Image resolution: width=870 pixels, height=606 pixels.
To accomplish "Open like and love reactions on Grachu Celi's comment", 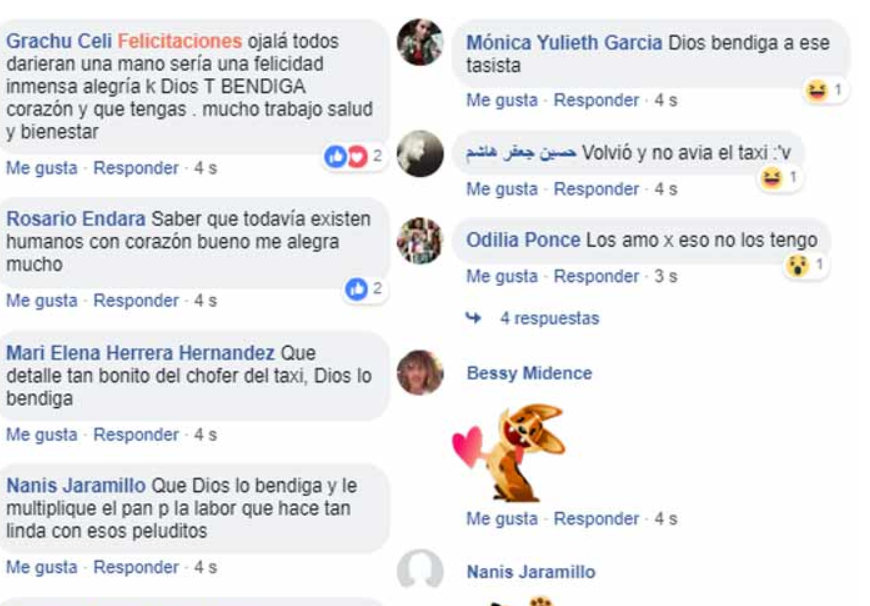I will pyautogui.click(x=353, y=157).
